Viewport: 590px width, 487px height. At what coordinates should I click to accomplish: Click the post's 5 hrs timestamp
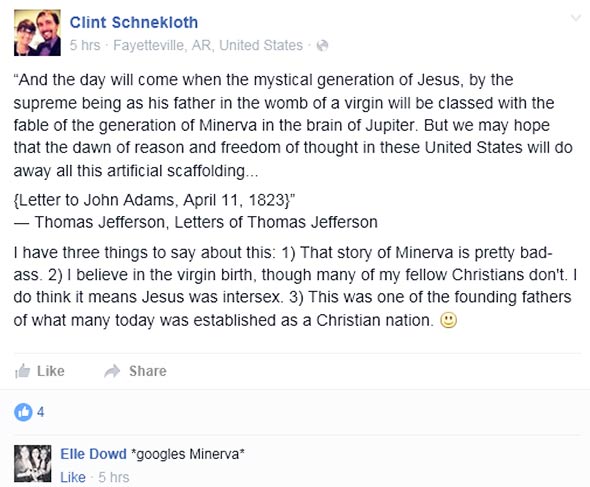tap(85, 45)
